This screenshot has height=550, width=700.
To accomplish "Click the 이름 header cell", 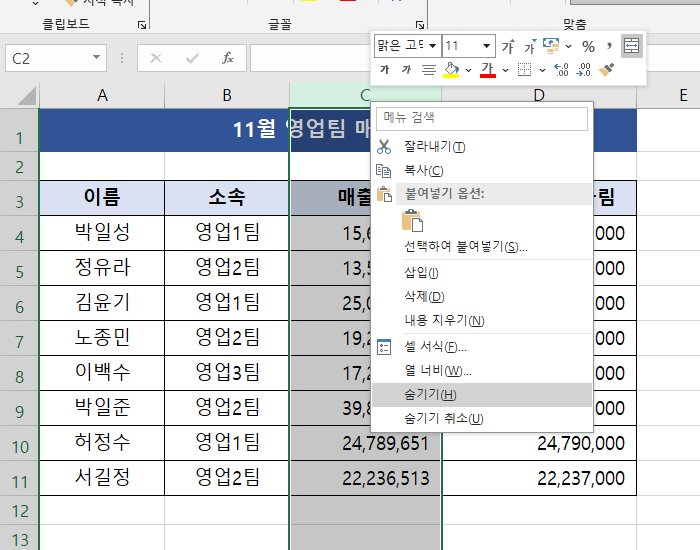I will pos(102,198).
